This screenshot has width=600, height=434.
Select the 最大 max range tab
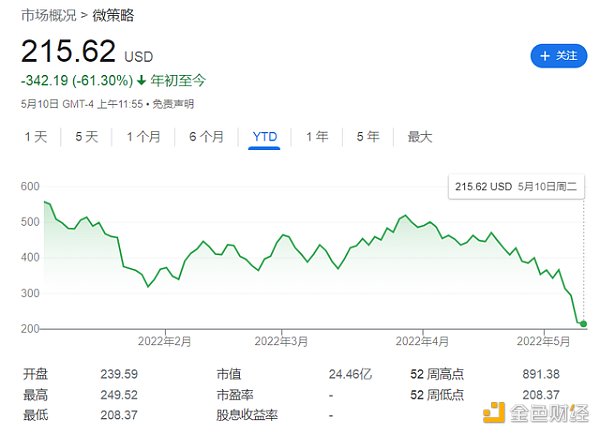pyautogui.click(x=420, y=137)
